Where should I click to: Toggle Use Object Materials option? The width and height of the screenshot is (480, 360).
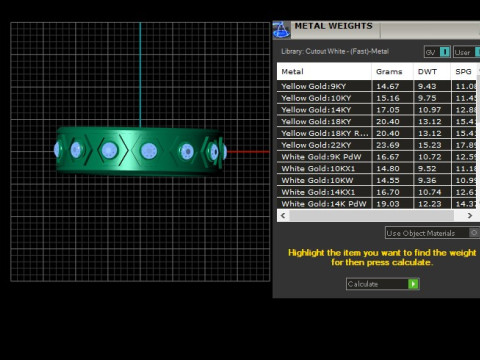(x=432, y=233)
